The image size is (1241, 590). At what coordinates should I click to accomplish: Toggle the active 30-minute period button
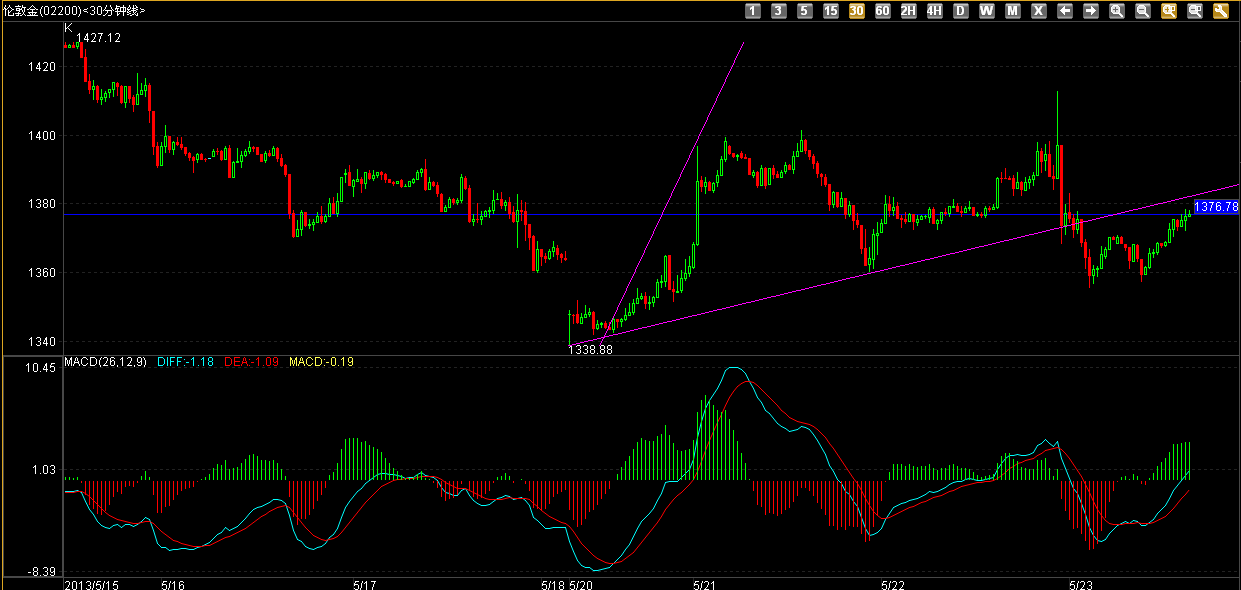[857, 11]
